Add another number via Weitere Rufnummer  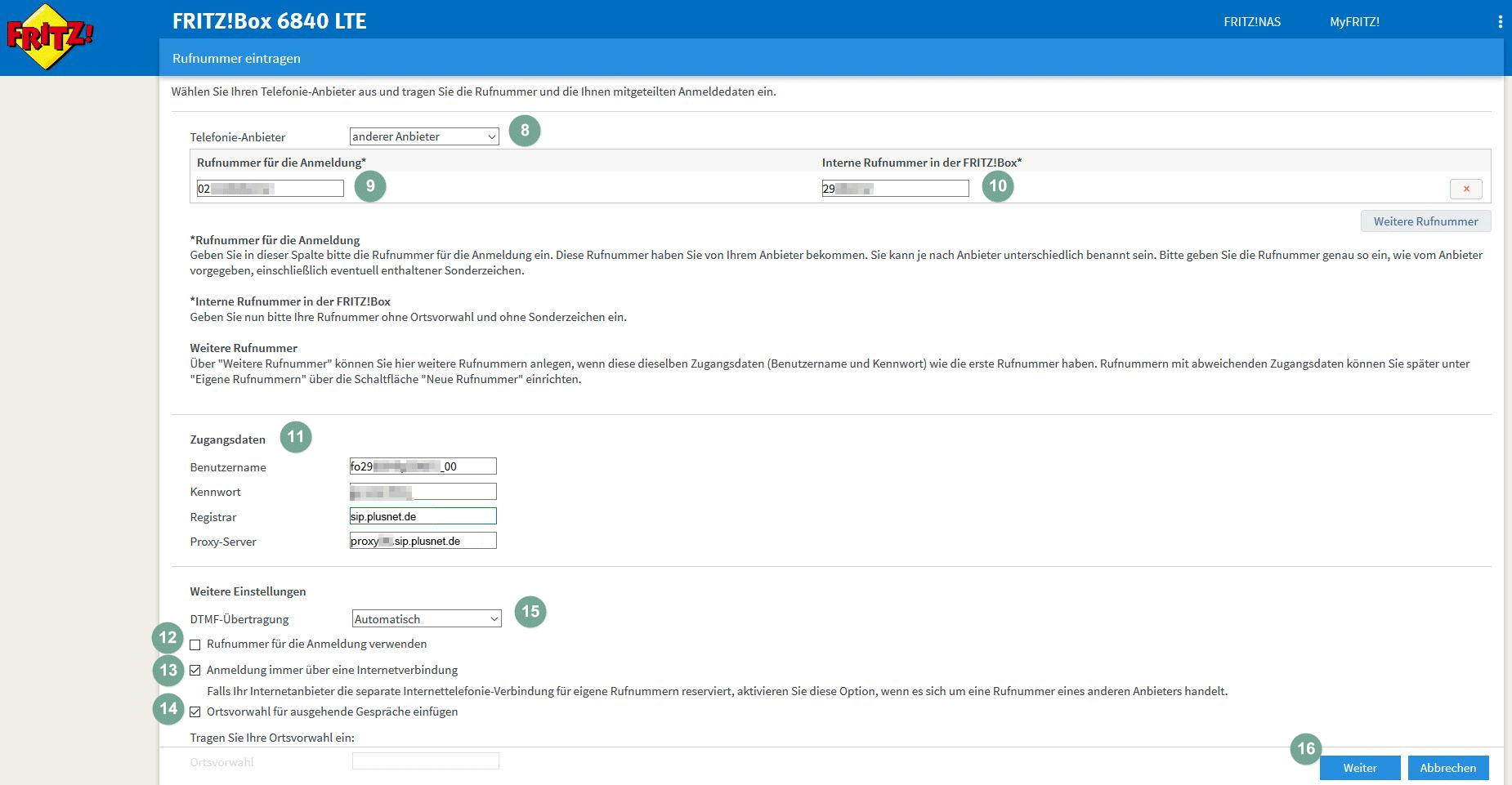click(1425, 221)
